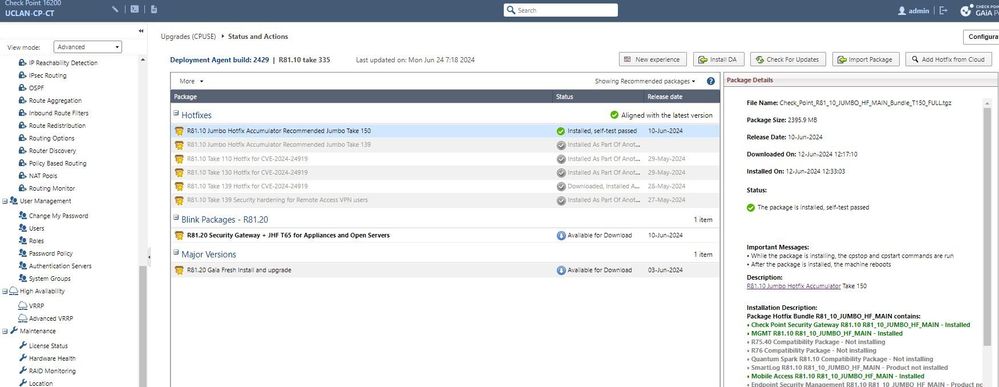Open NAT Pools in navigation tree
This screenshot has width=999, height=387.
tap(43, 176)
